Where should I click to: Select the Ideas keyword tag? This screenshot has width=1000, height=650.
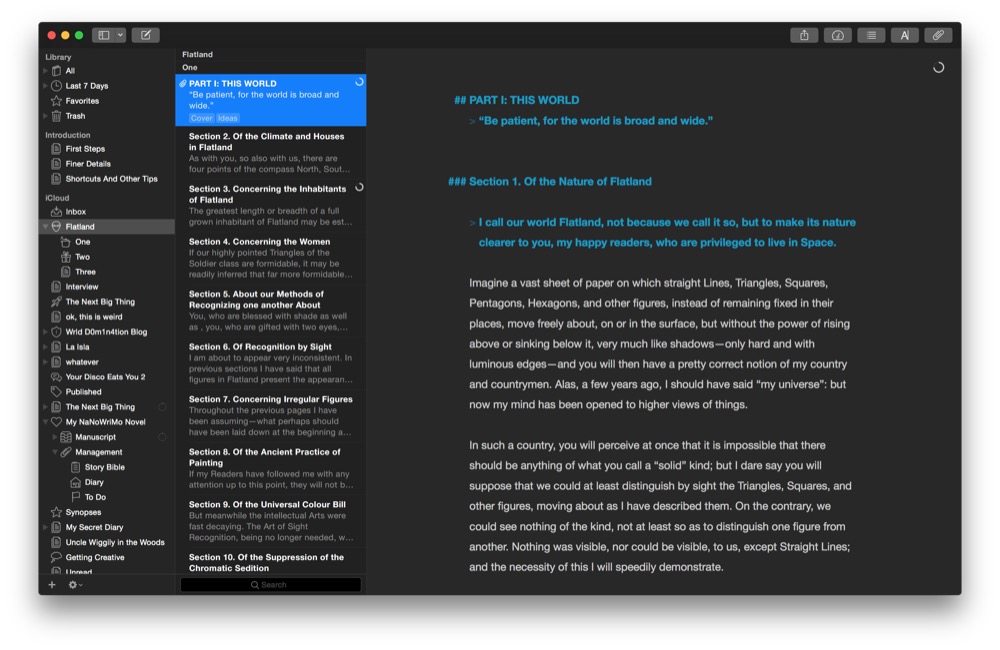click(227, 118)
